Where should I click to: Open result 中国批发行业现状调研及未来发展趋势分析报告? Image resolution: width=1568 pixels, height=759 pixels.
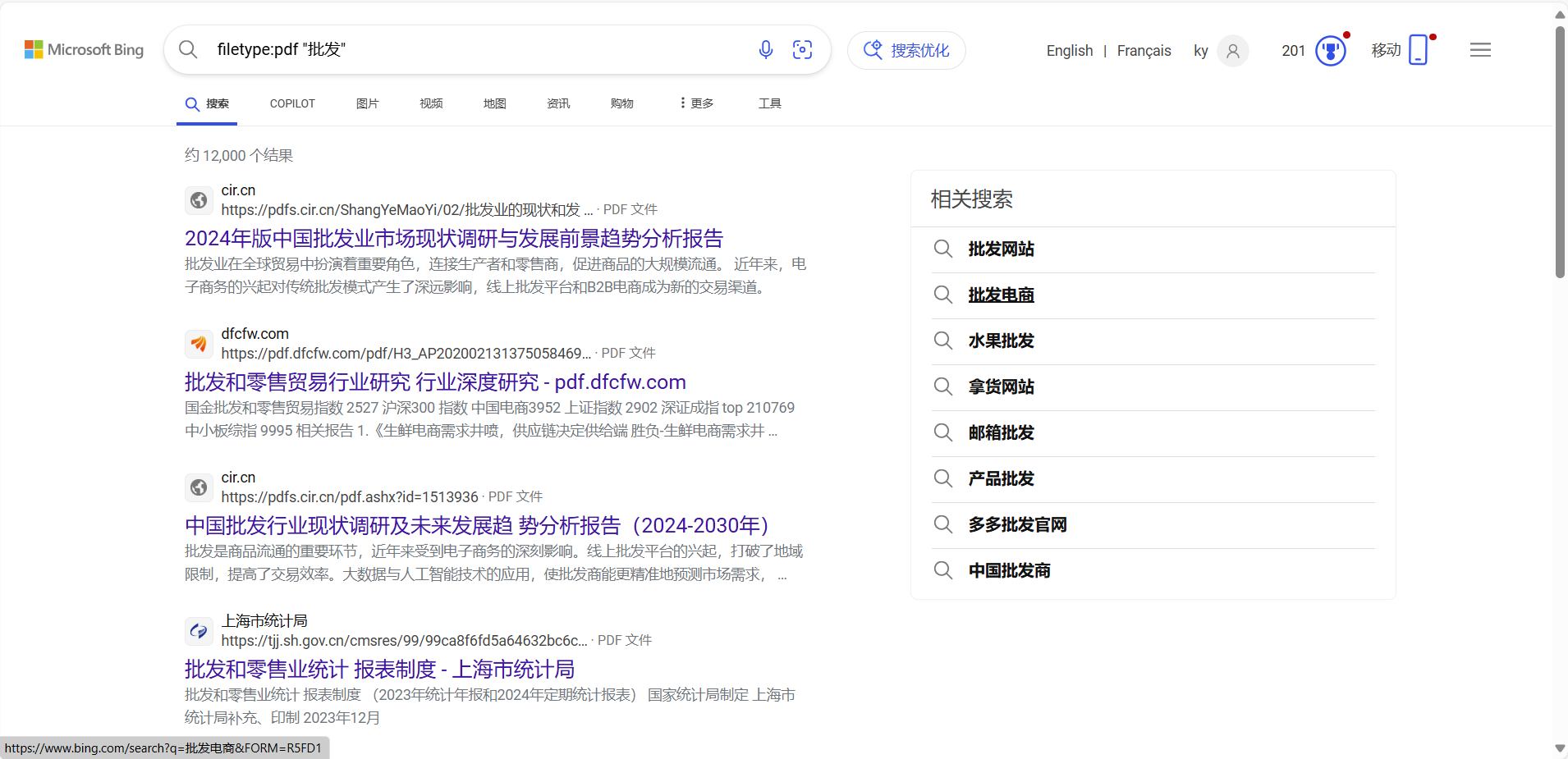tap(477, 526)
